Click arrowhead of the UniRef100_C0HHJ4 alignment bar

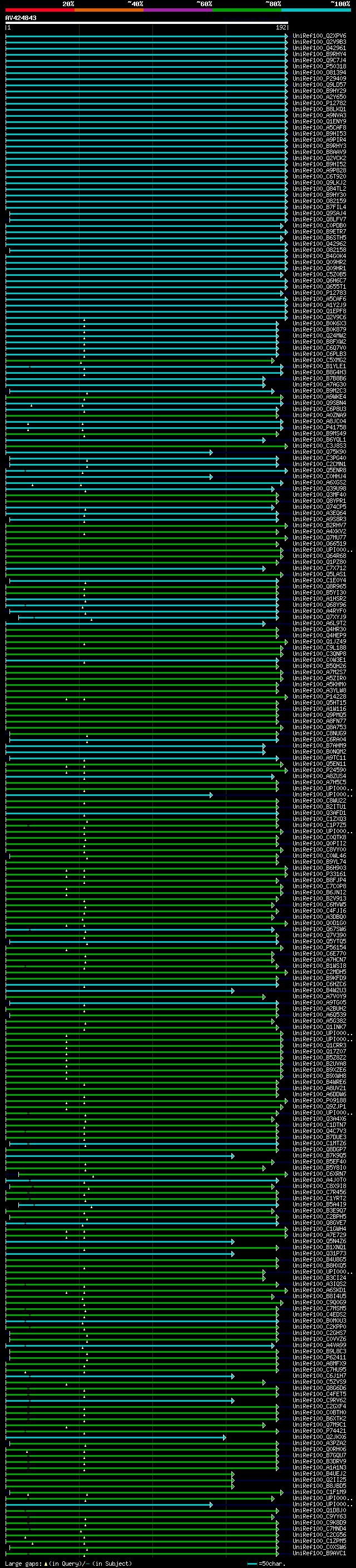(x=211, y=477)
